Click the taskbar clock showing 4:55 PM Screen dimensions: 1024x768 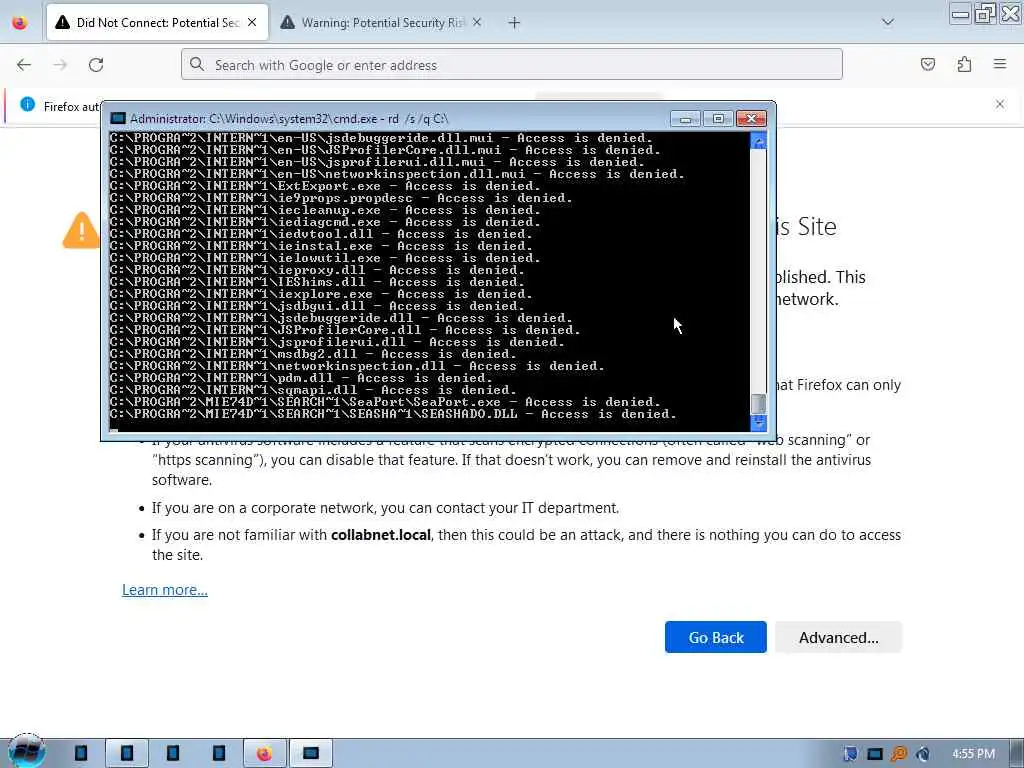tap(973, 754)
